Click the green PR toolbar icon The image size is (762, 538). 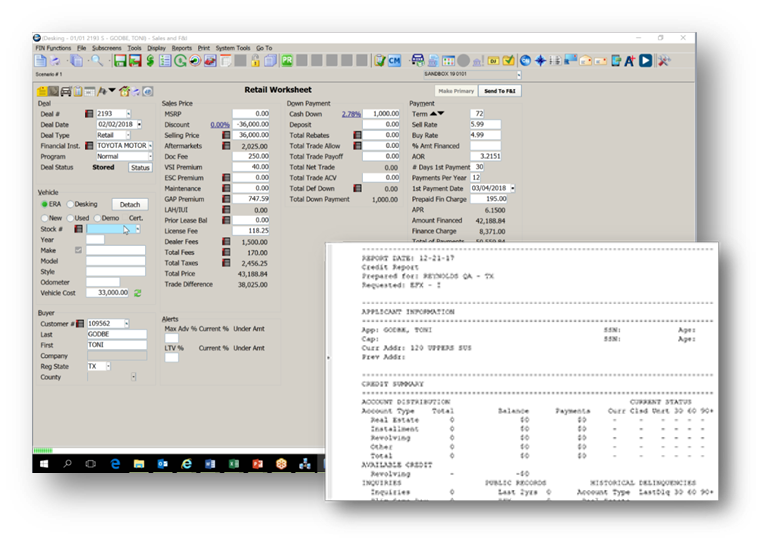pos(287,61)
